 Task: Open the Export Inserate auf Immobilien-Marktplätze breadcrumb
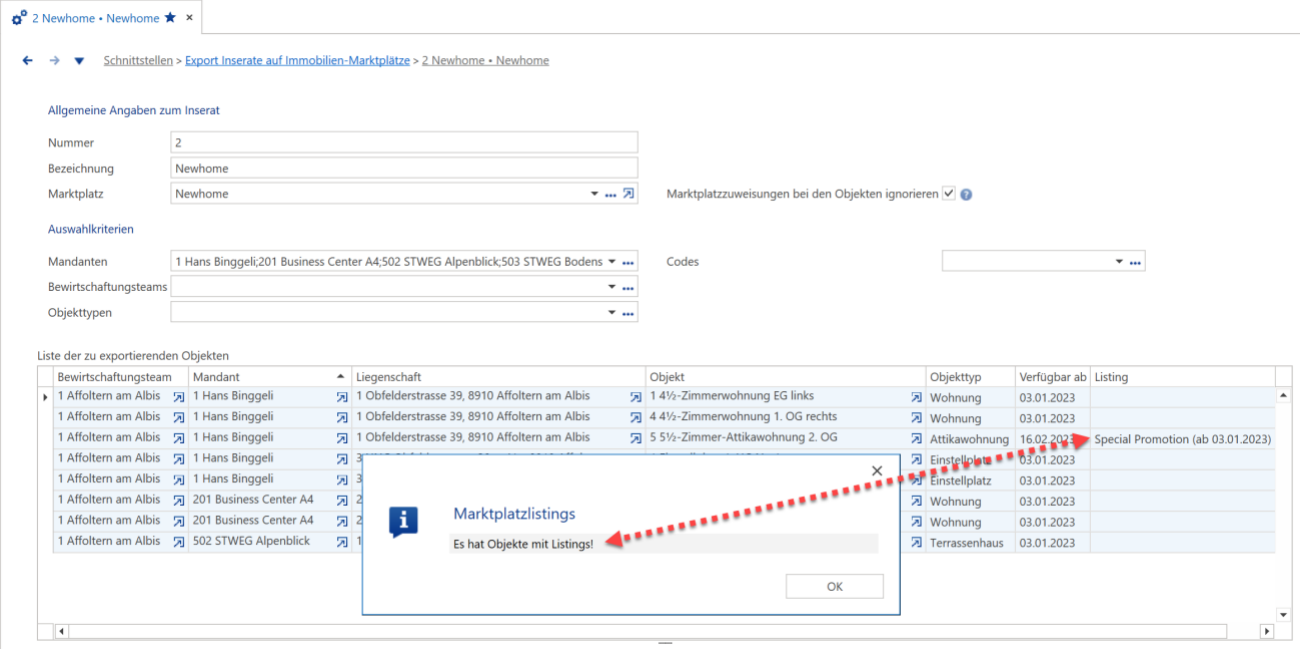[297, 61]
